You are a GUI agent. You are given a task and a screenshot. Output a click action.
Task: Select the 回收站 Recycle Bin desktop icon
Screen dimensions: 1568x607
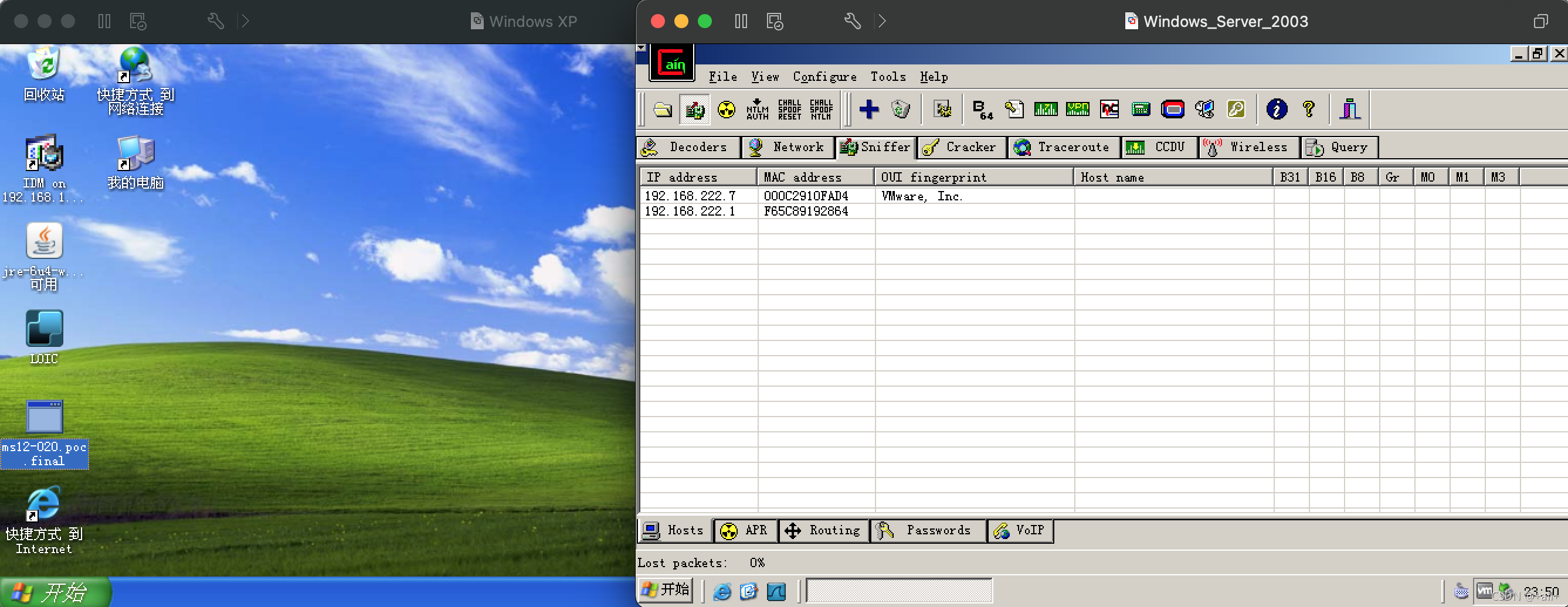click(x=44, y=74)
